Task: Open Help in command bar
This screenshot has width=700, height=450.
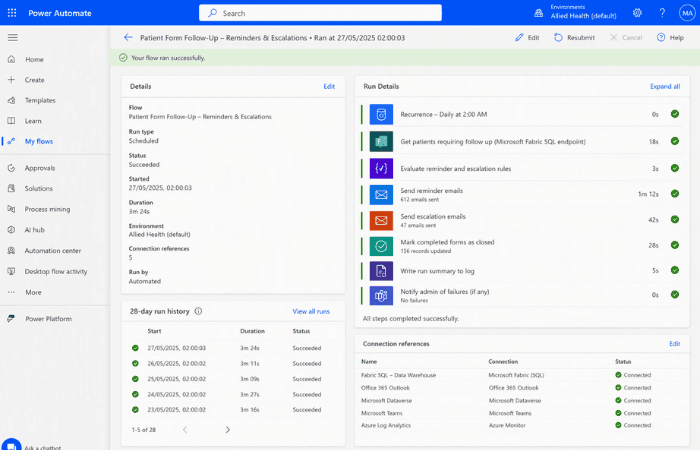Action: click(x=671, y=38)
